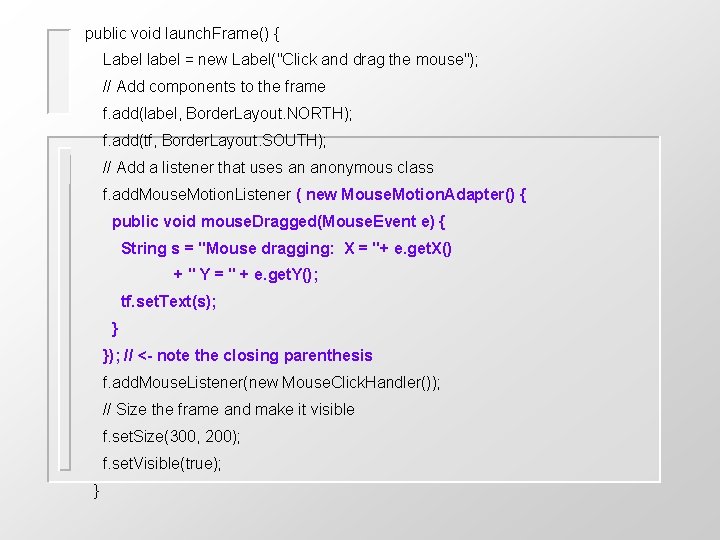Click the final closing brace of the method
Screen dimensions: 720x540
click(96, 490)
